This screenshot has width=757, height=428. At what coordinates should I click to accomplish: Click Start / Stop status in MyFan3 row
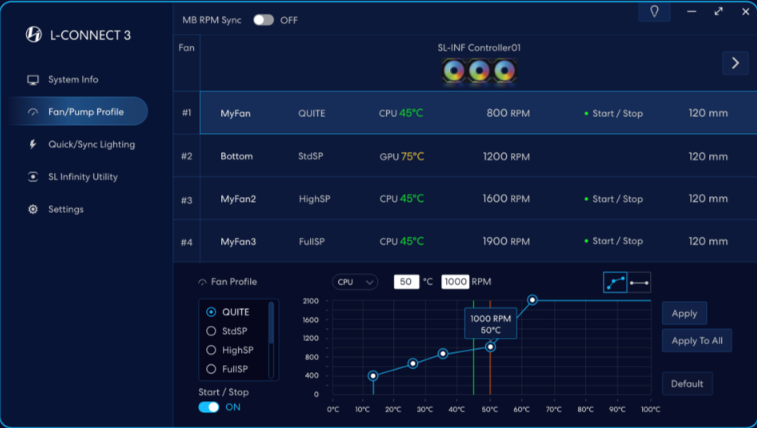coord(613,241)
